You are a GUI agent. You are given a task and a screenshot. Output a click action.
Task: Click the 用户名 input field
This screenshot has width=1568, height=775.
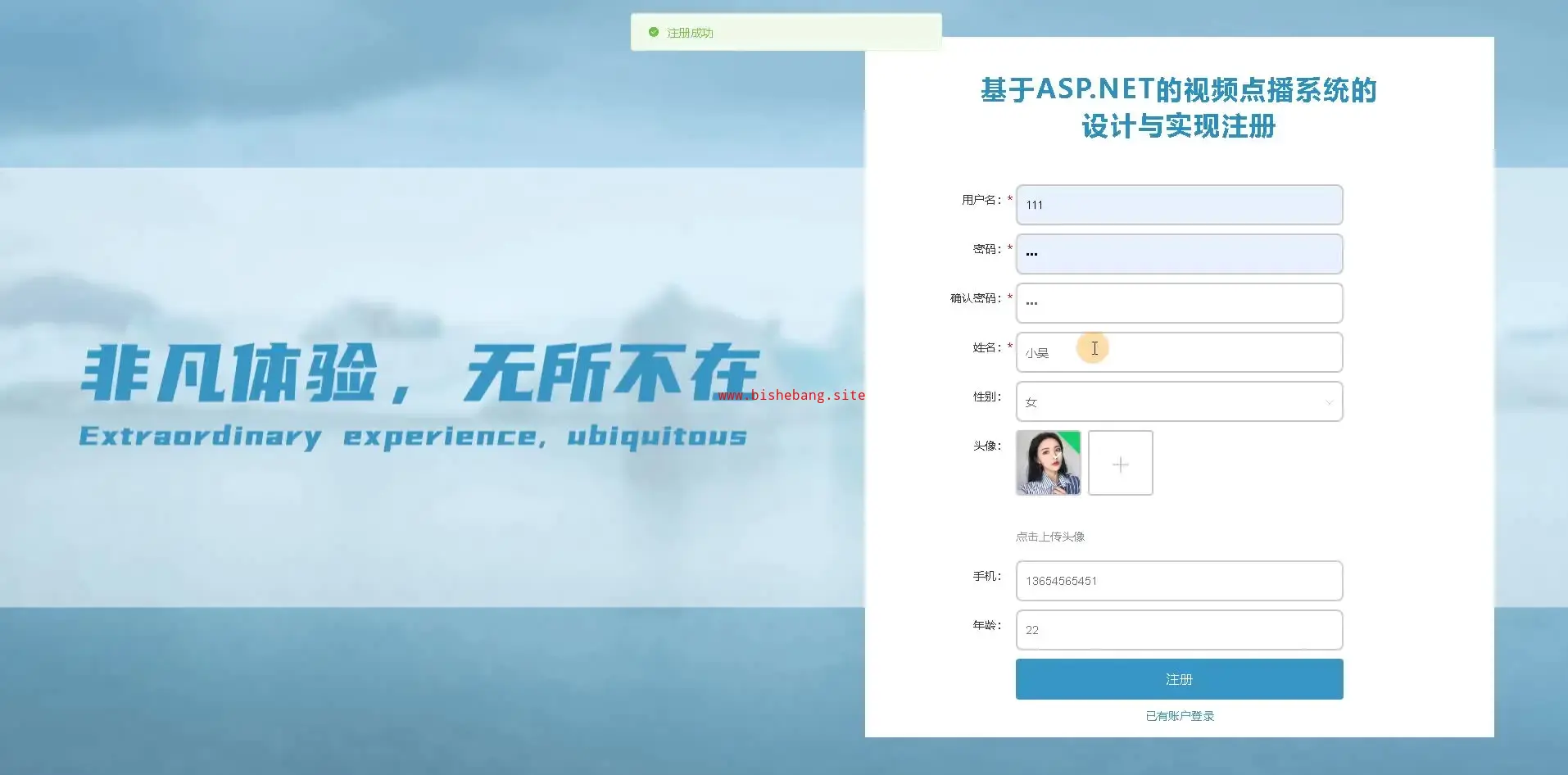1179,205
